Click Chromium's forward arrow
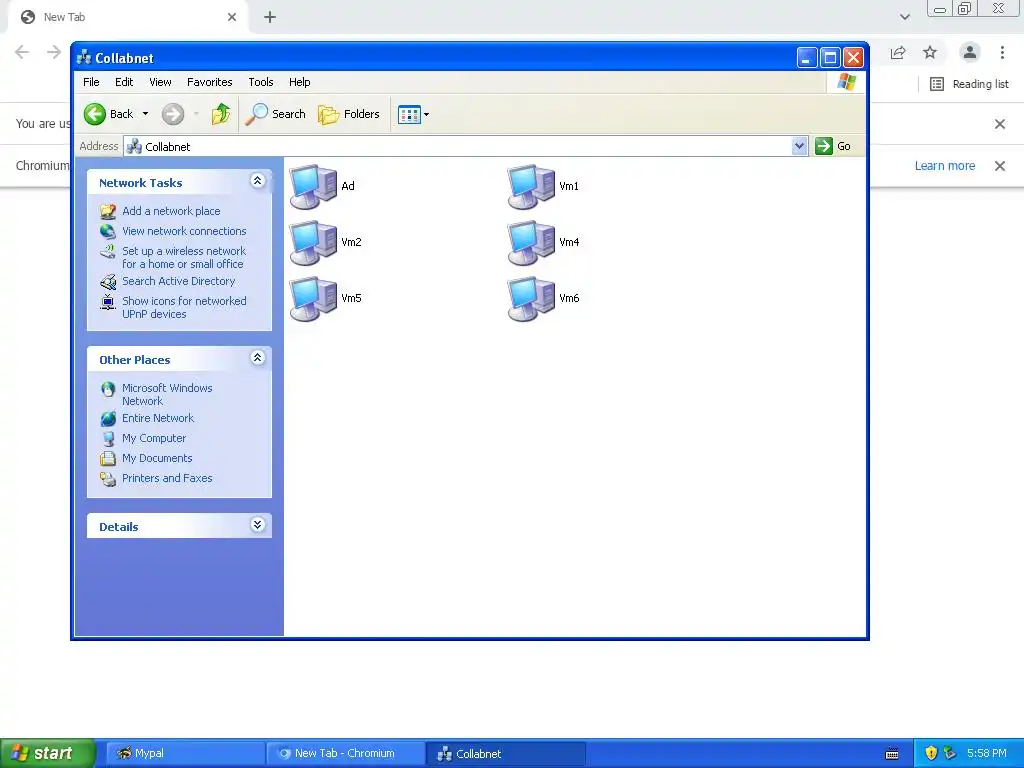The width and height of the screenshot is (1024, 768). point(54,52)
